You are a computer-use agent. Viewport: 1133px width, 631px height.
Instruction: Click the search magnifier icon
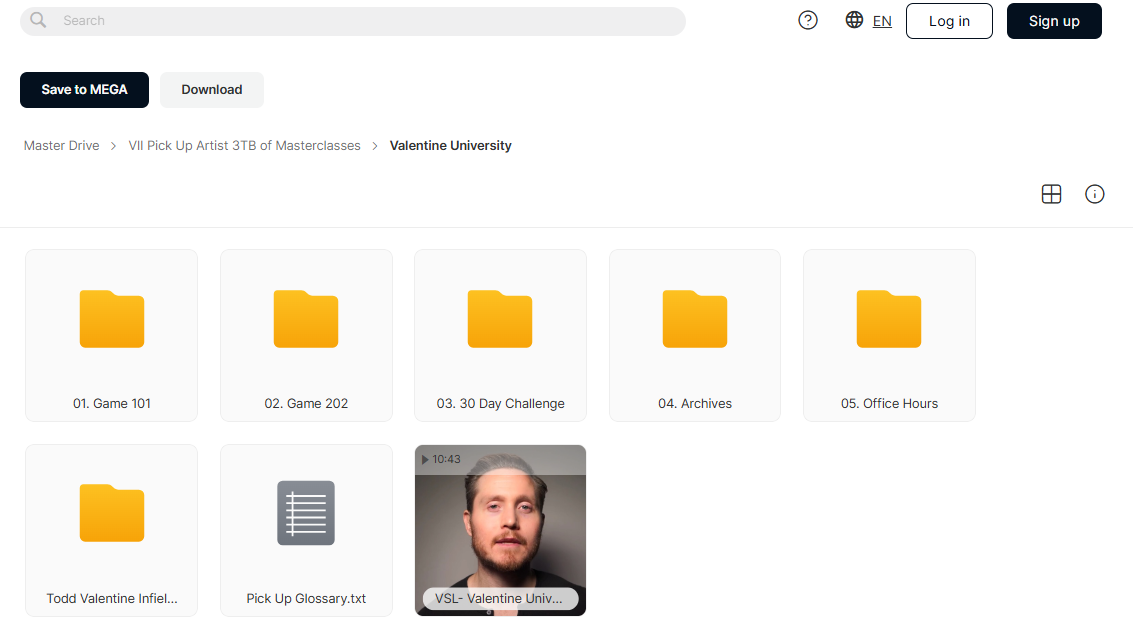tap(38, 20)
